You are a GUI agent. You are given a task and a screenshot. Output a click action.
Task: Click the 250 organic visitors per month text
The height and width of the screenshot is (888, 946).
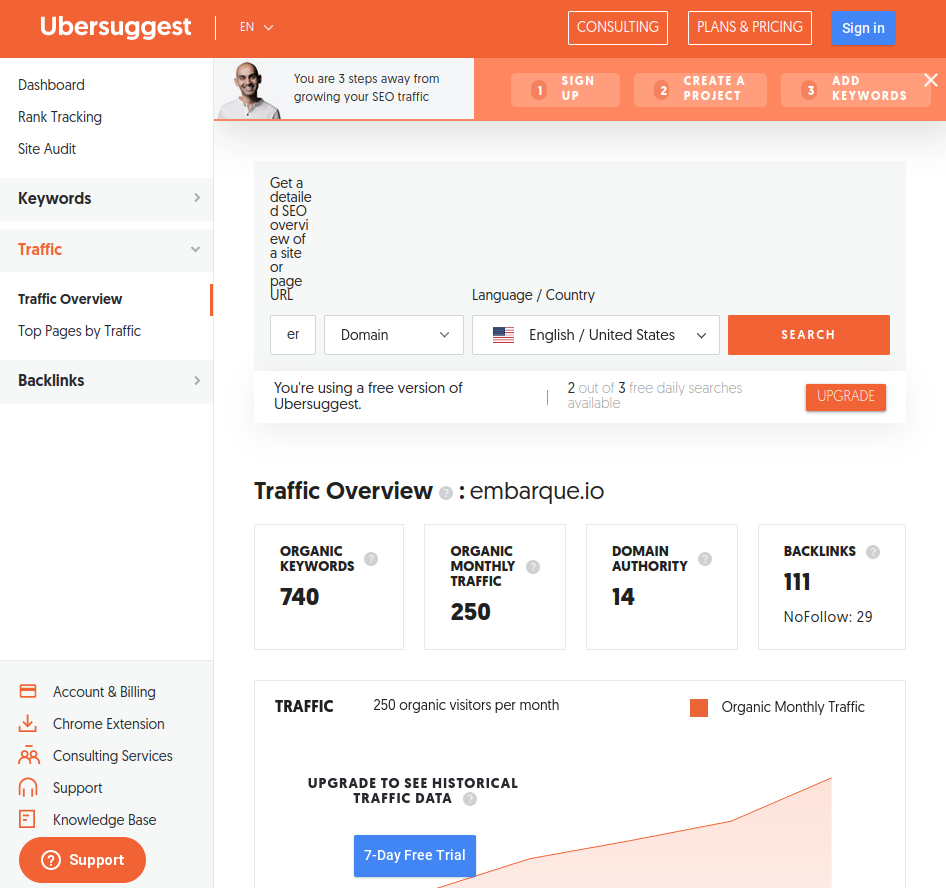(x=466, y=705)
